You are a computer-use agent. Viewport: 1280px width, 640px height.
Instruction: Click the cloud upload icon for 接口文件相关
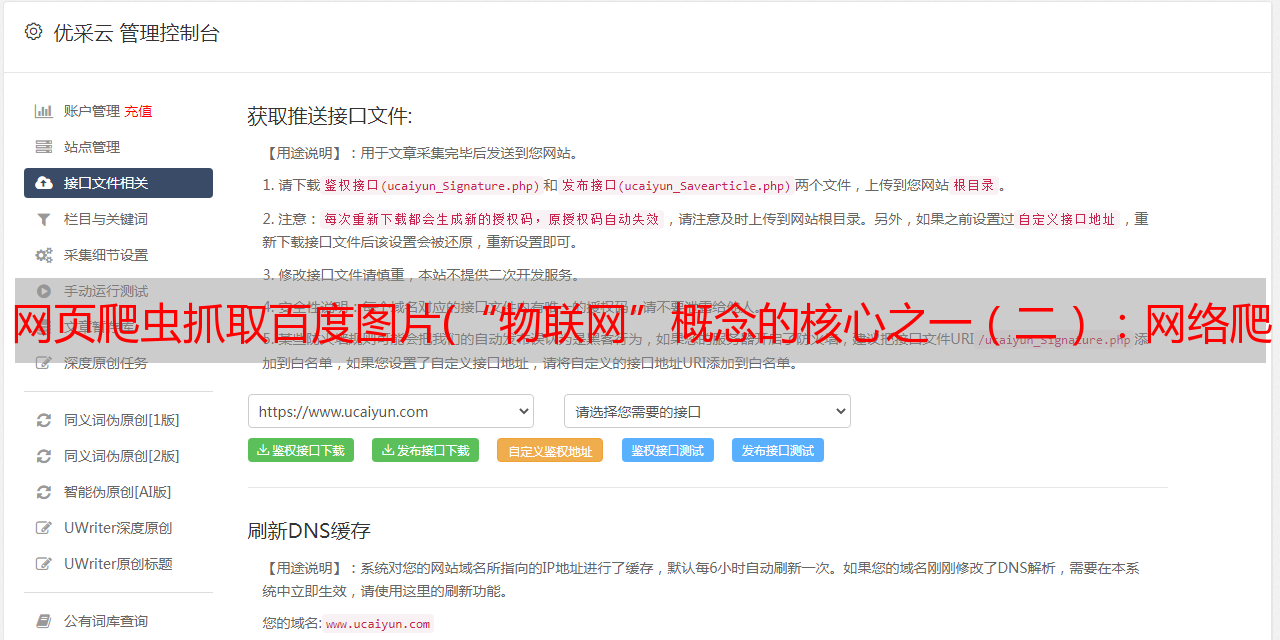tap(44, 183)
